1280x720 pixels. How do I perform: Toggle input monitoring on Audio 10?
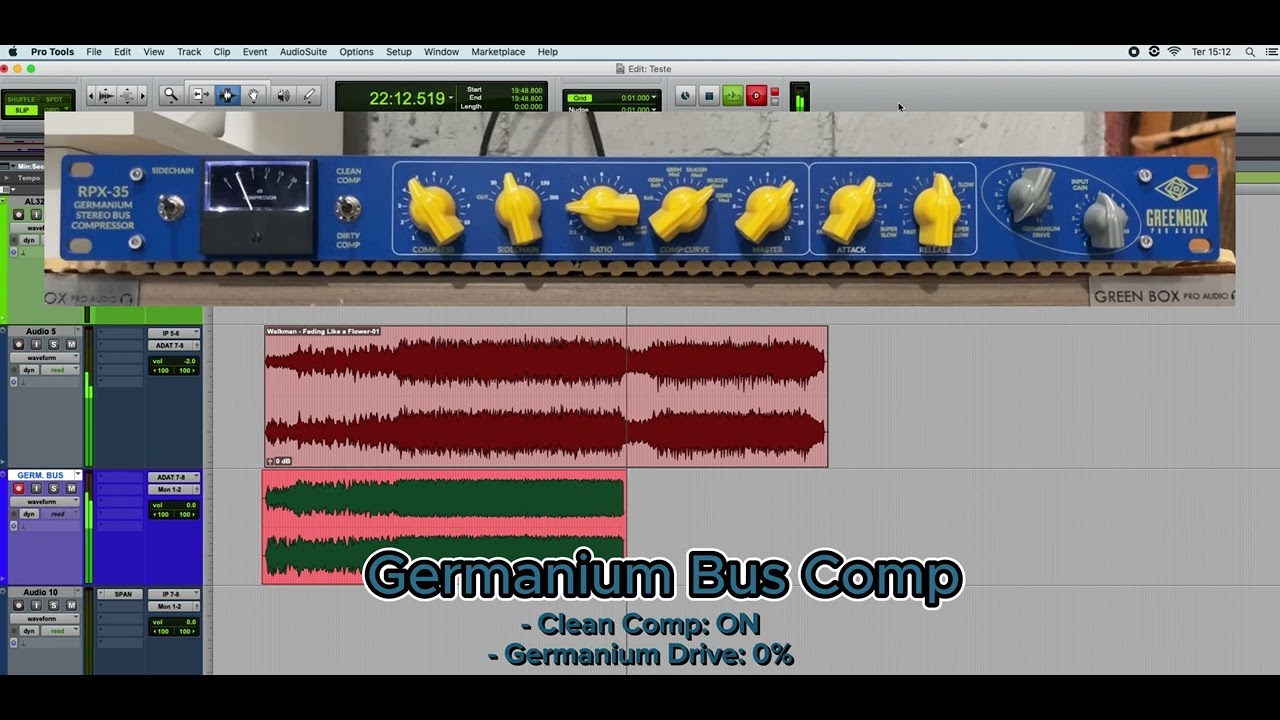click(x=36, y=605)
